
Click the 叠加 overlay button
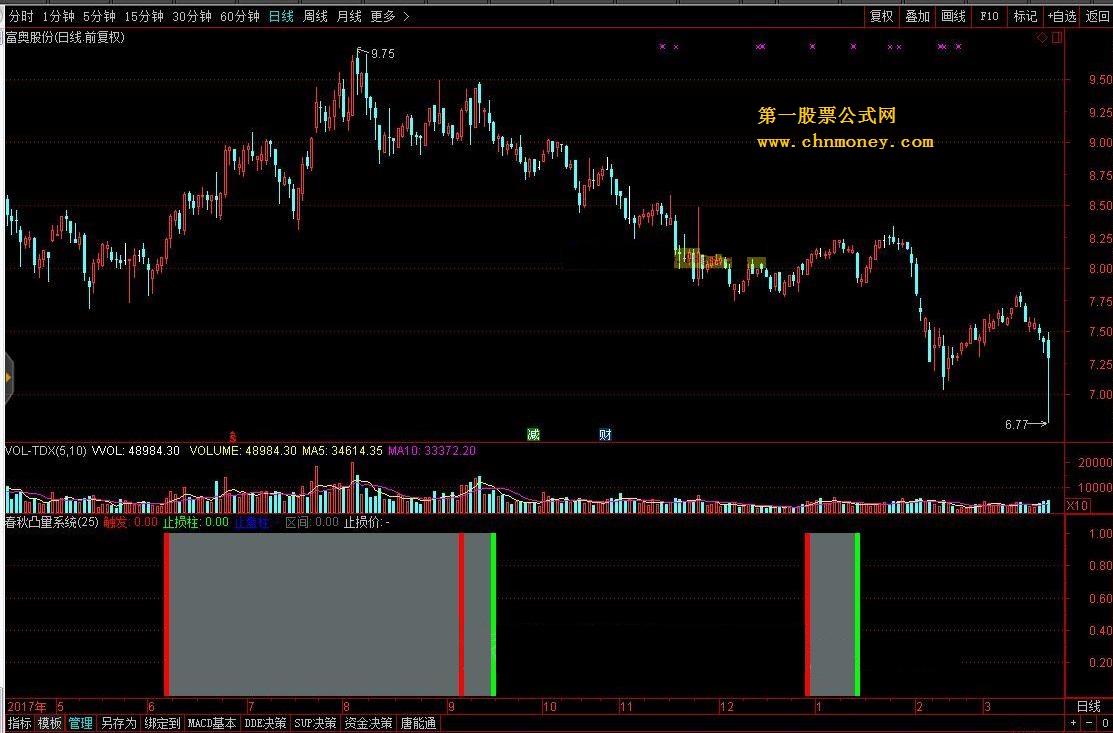pos(917,16)
